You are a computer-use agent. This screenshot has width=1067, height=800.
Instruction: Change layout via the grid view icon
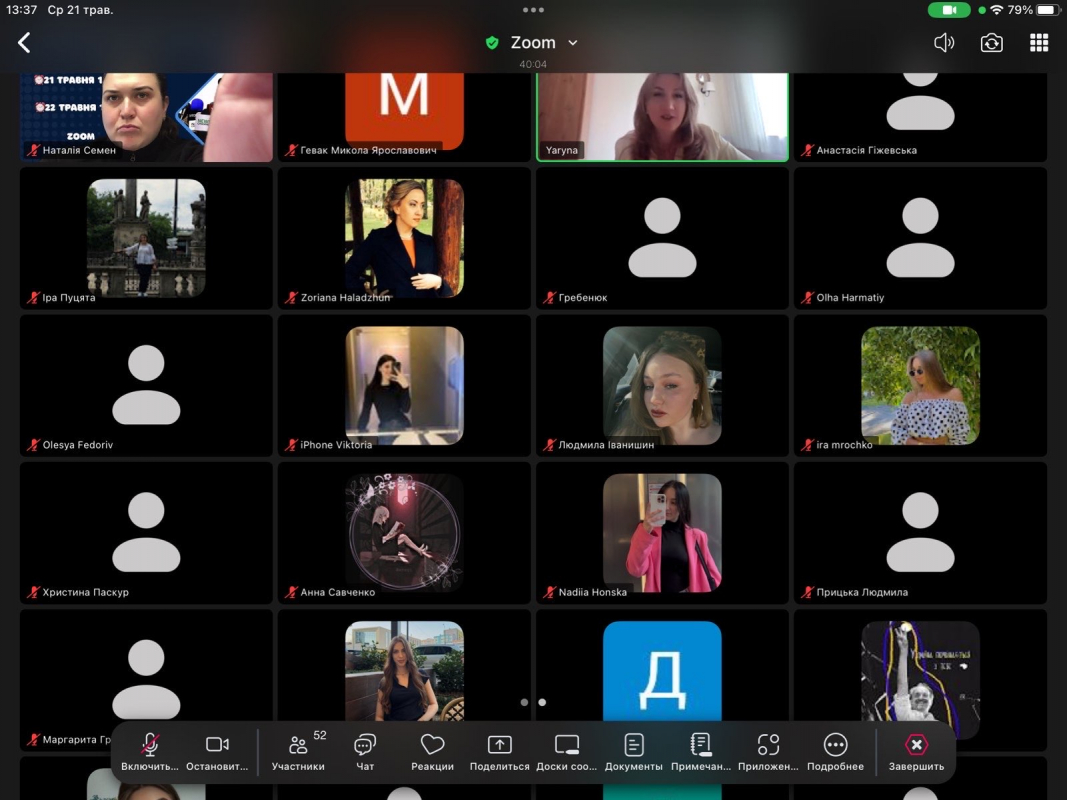click(1039, 43)
